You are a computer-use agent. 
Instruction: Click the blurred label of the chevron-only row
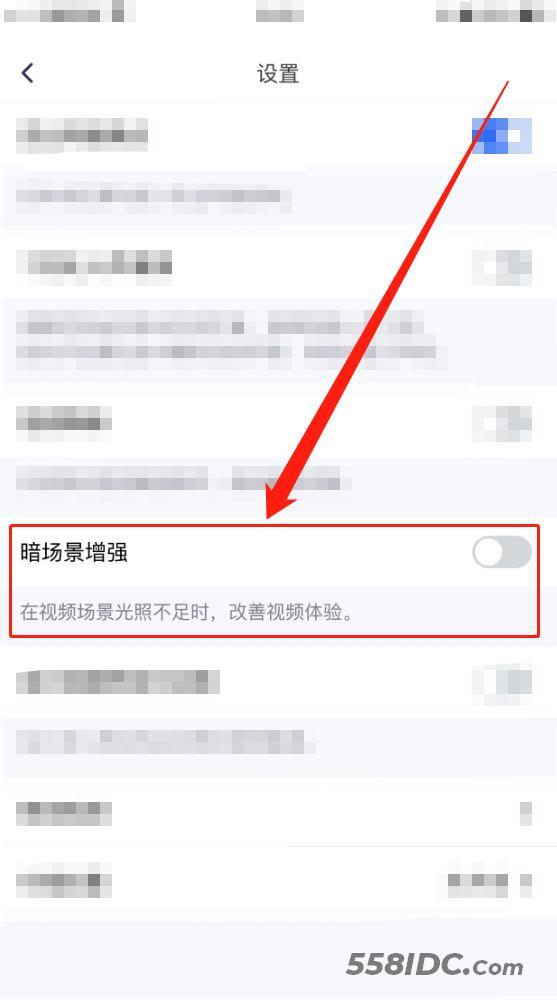[x=64, y=813]
